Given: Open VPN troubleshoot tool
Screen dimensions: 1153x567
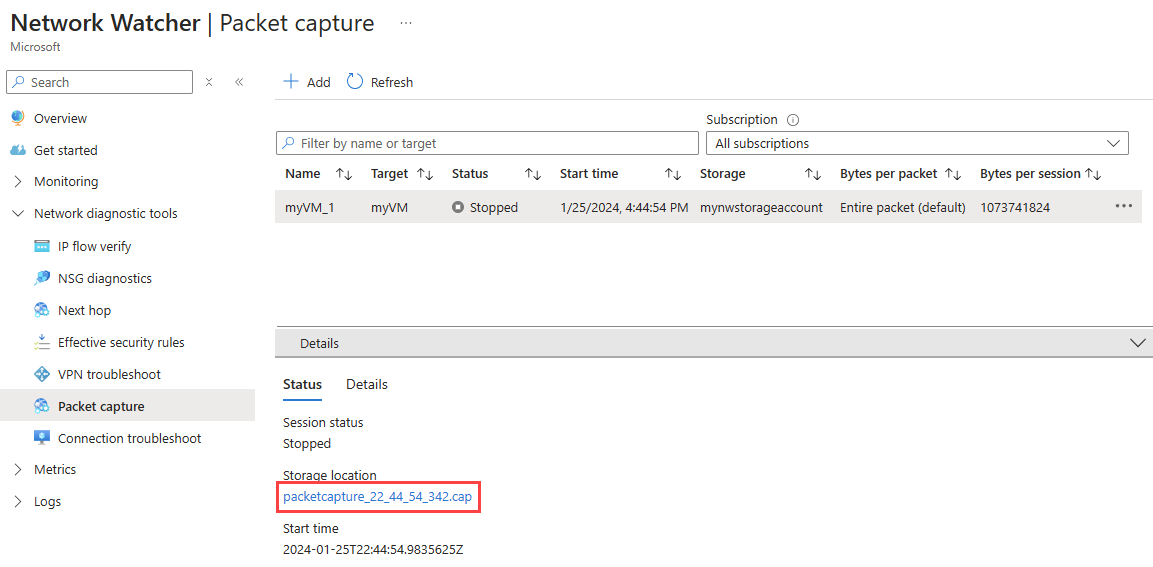Looking at the screenshot, I should pyautogui.click(x=109, y=374).
